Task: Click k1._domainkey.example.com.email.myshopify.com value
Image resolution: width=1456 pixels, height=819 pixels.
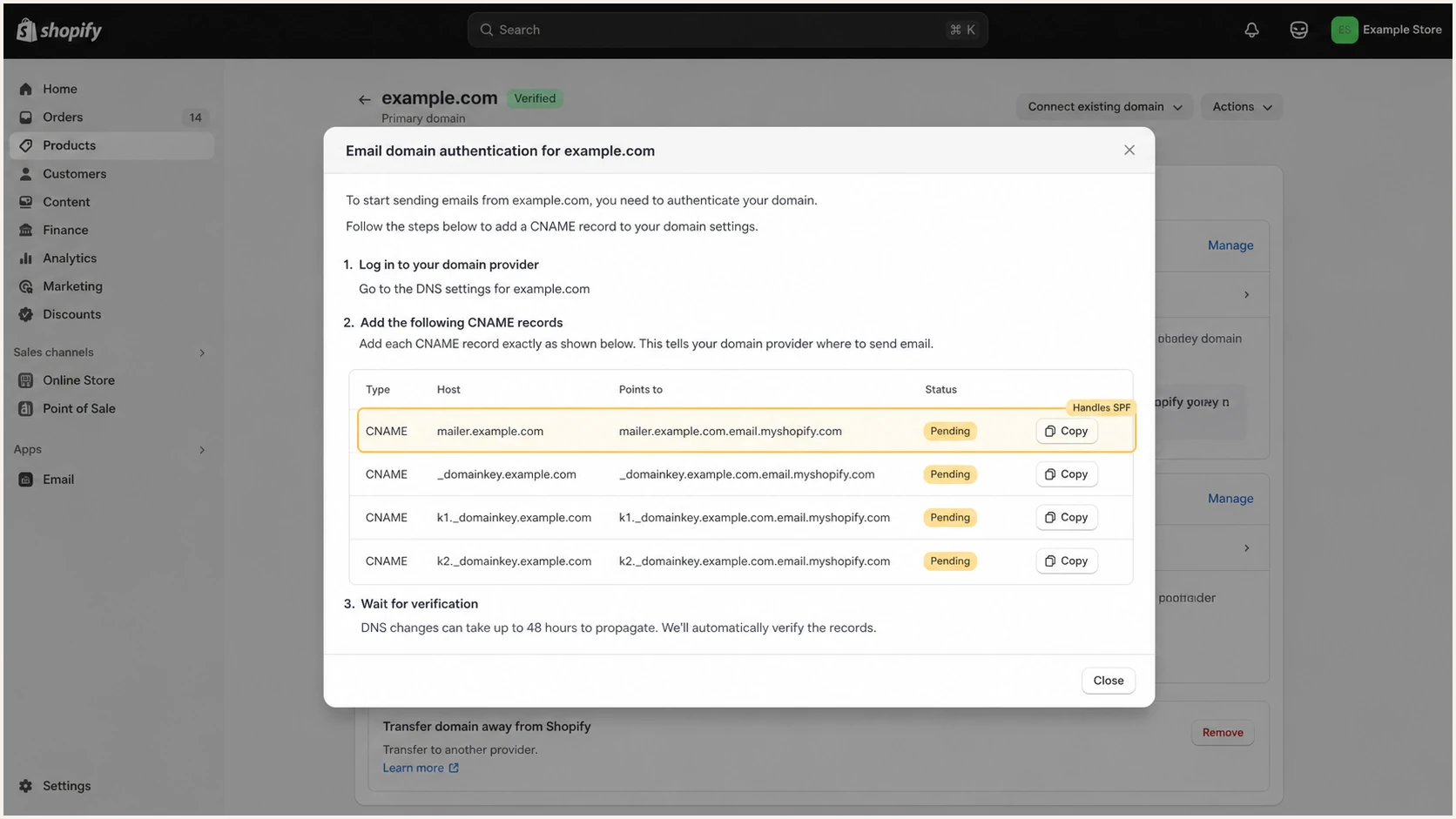Action: point(754,517)
